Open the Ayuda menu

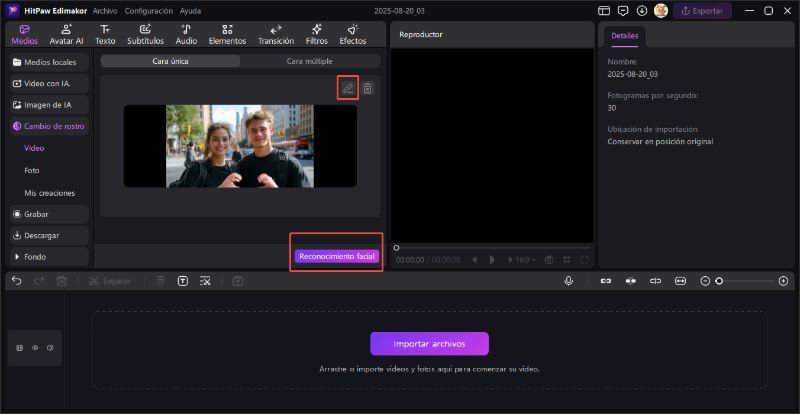click(x=190, y=11)
